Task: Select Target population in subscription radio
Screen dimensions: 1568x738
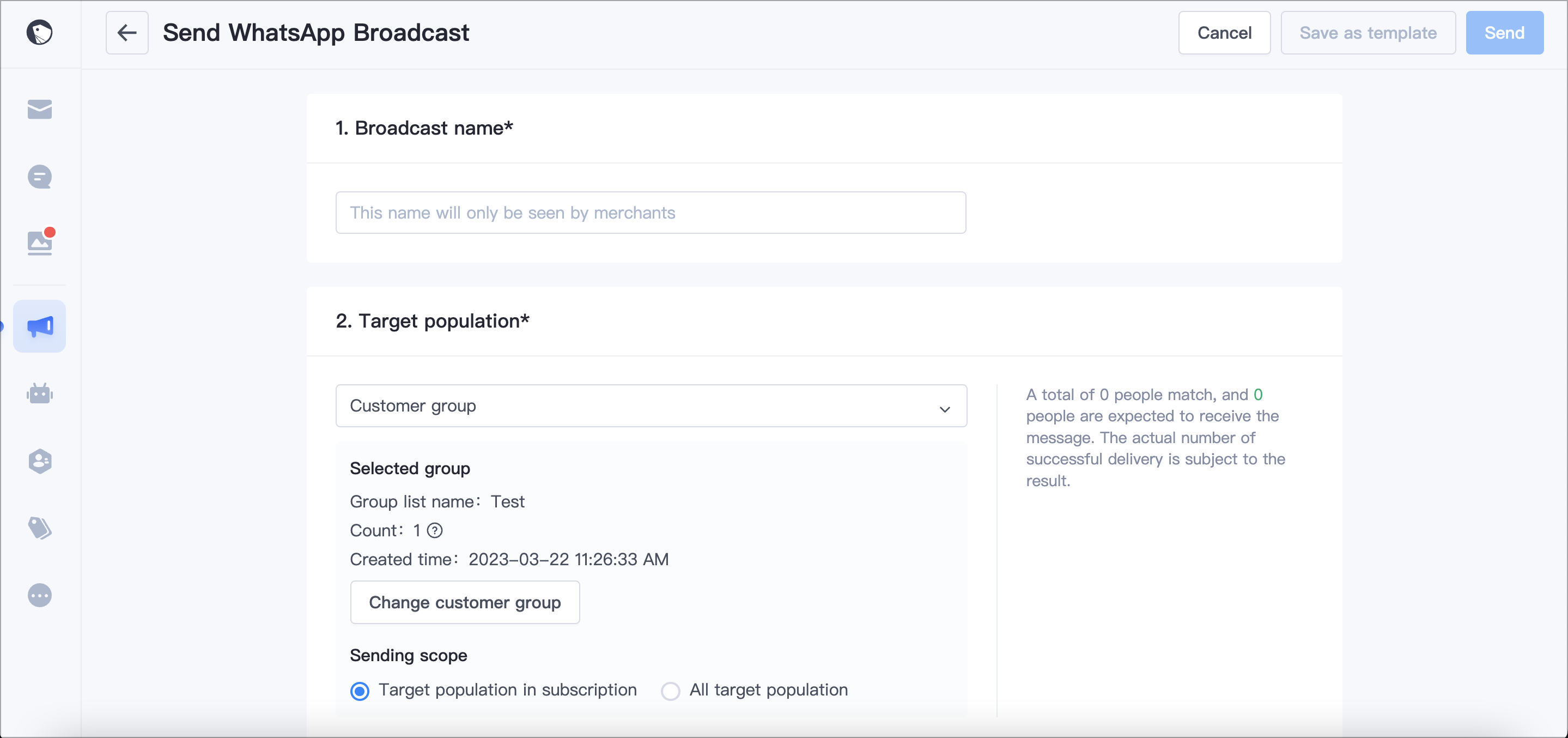Action: click(360, 691)
